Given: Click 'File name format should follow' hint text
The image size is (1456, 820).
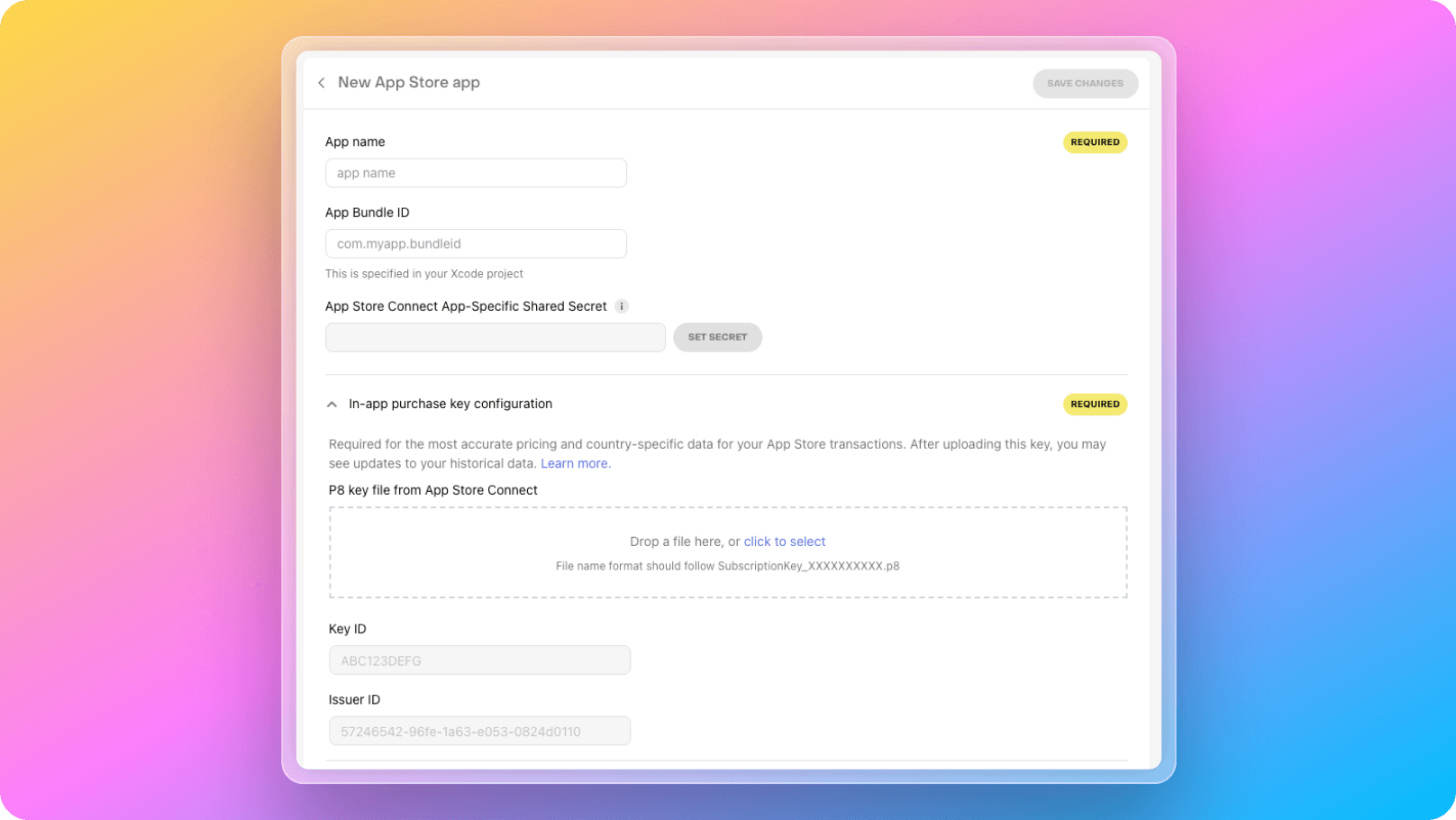Looking at the screenshot, I should pos(727,566).
